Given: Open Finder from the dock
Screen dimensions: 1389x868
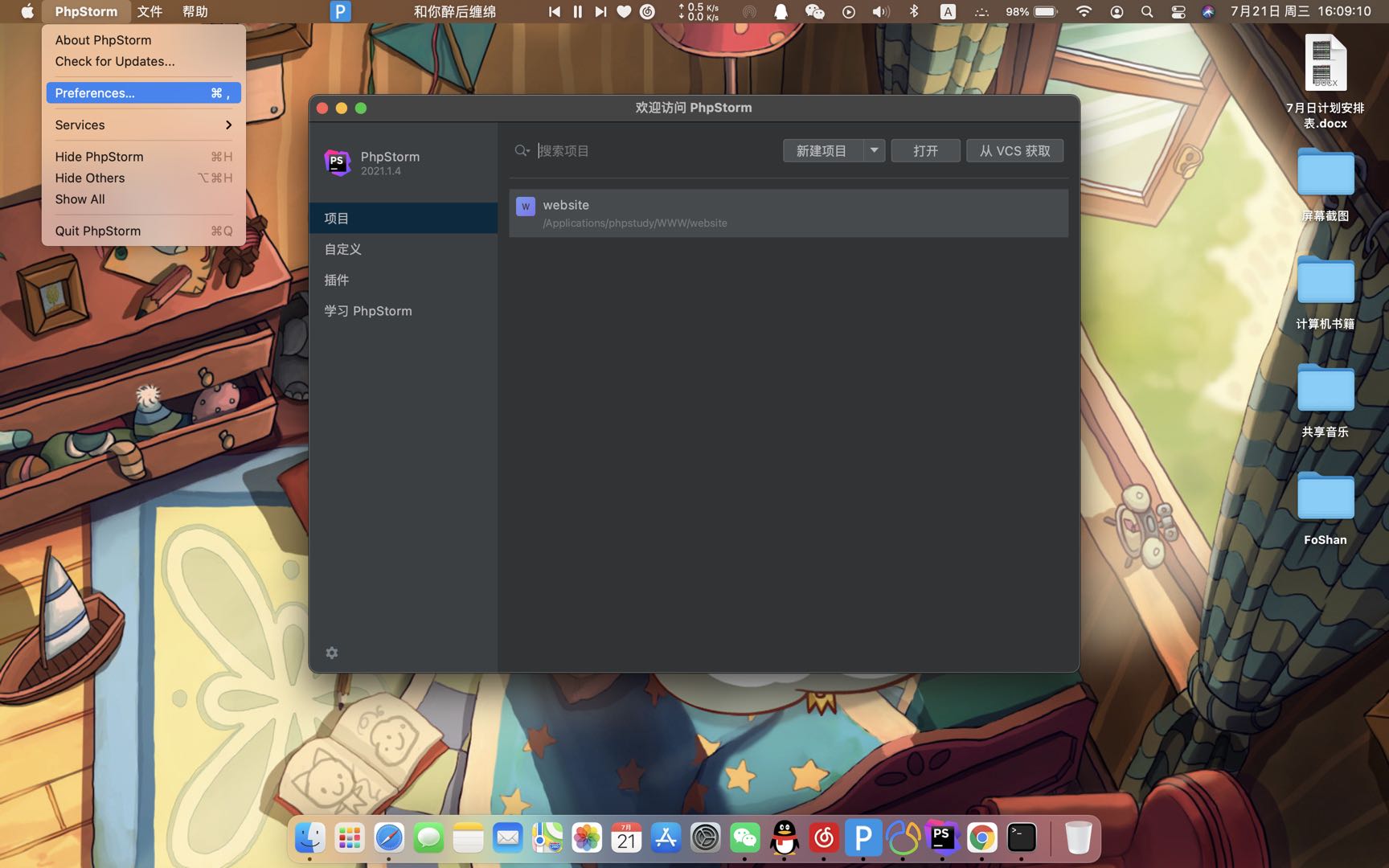Looking at the screenshot, I should tap(309, 838).
